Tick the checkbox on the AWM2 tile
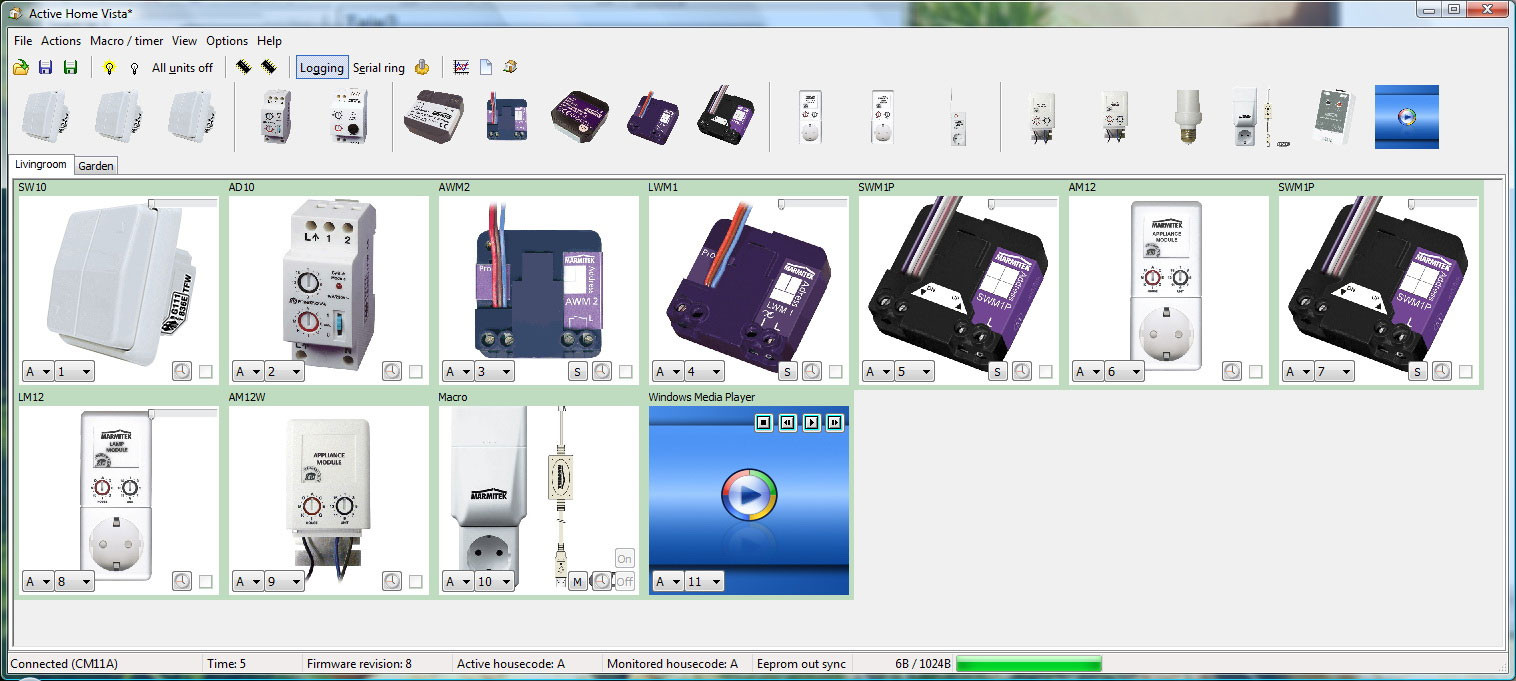1516x681 pixels. pos(625,372)
